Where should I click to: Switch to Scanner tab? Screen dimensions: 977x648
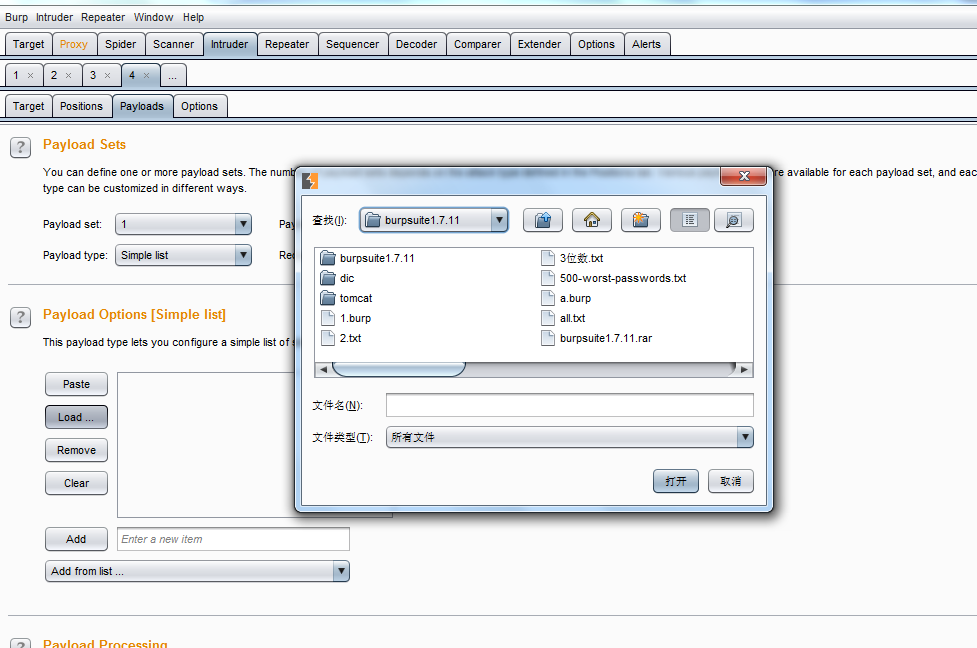(173, 44)
